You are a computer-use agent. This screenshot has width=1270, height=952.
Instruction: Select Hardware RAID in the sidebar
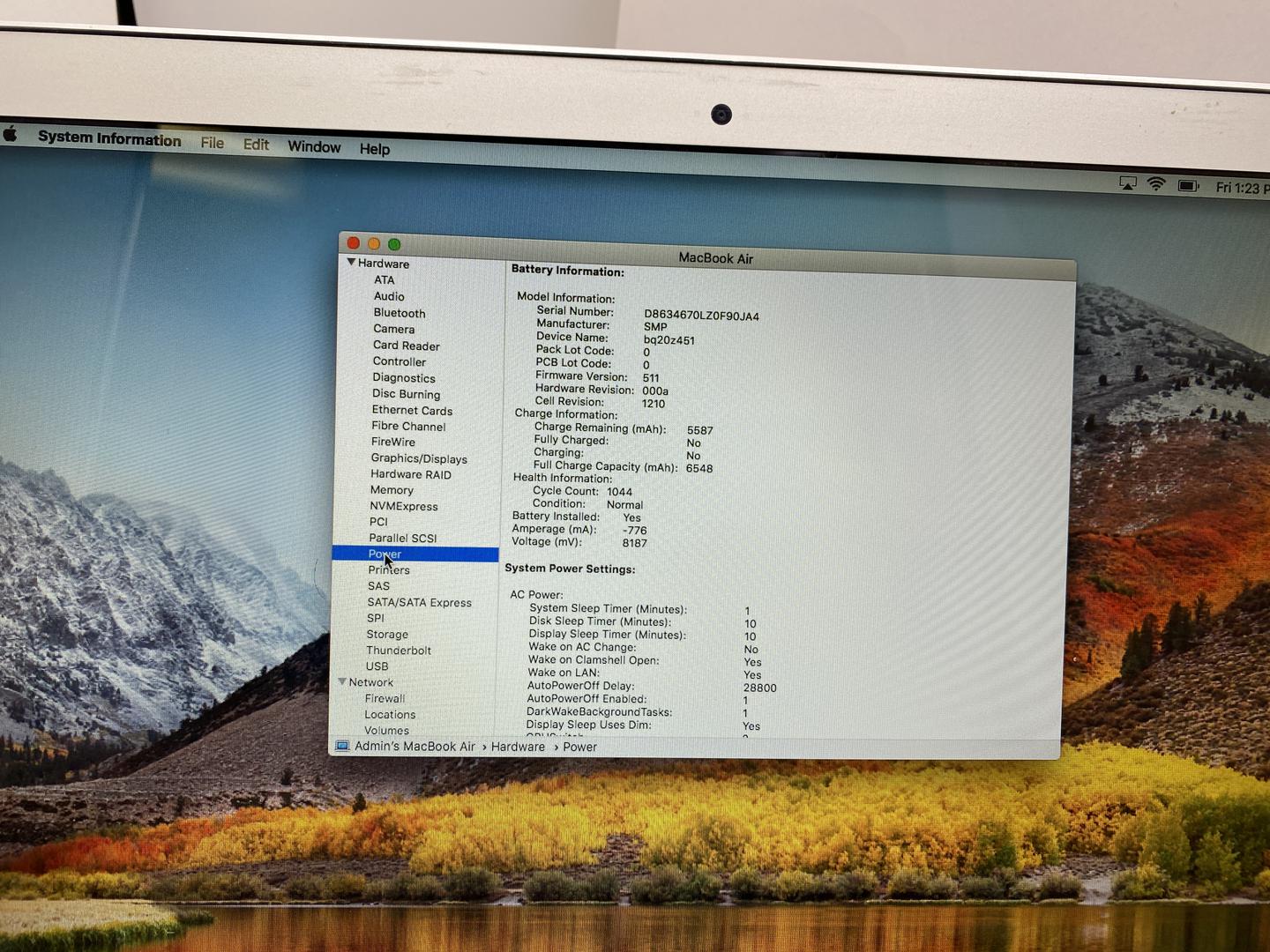[410, 474]
